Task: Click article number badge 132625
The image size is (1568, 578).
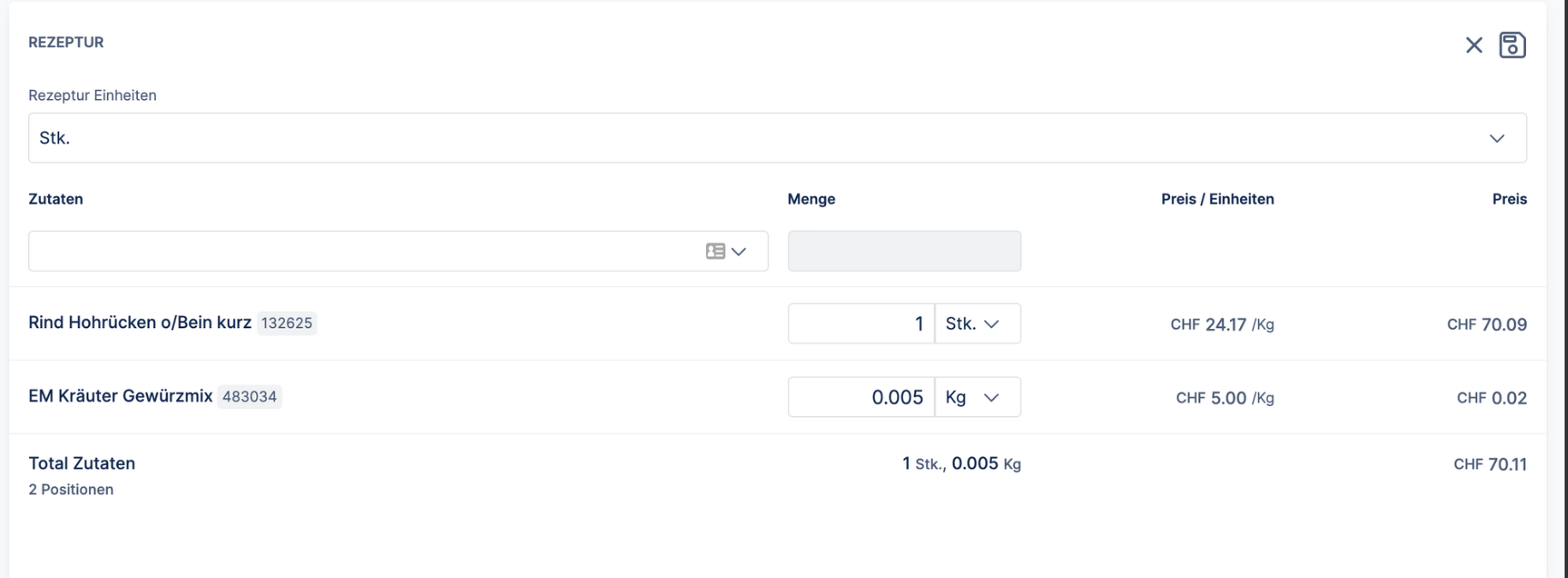Action: coord(287,324)
